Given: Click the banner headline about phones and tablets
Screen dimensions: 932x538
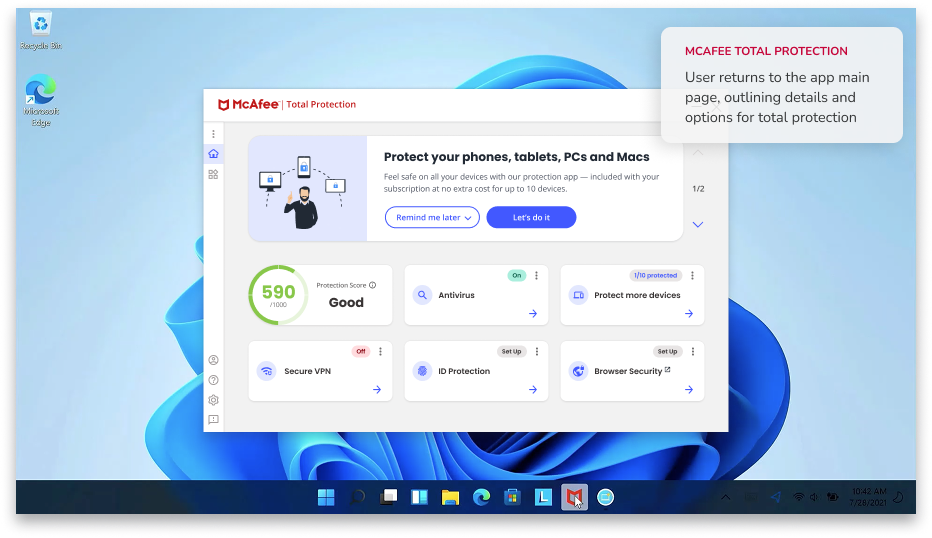Looking at the screenshot, I should pyautogui.click(x=517, y=157).
